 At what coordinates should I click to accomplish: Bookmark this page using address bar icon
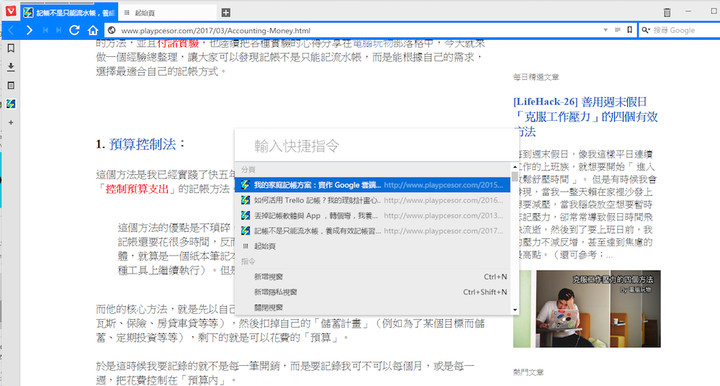point(630,30)
